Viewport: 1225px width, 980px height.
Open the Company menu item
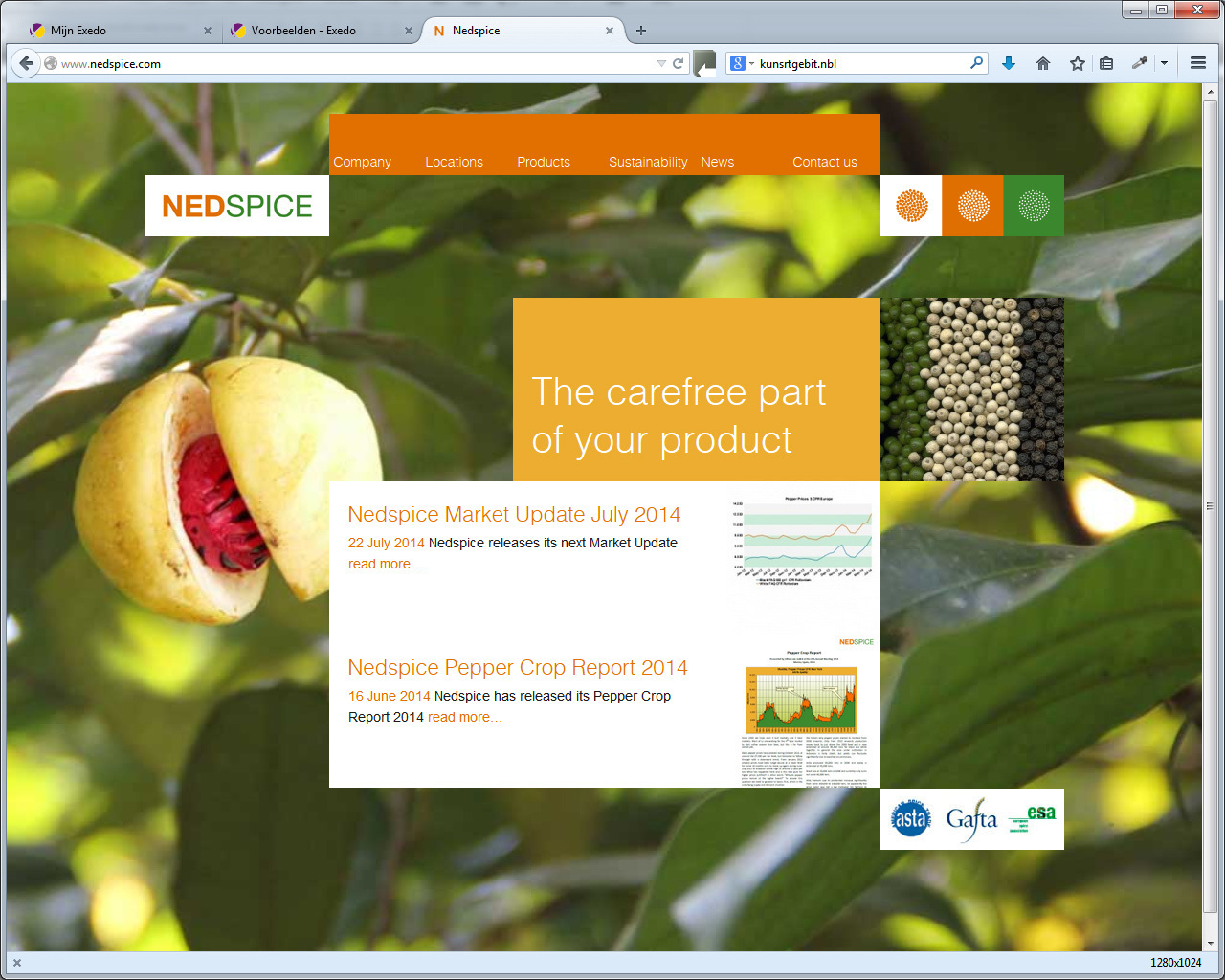[363, 162]
